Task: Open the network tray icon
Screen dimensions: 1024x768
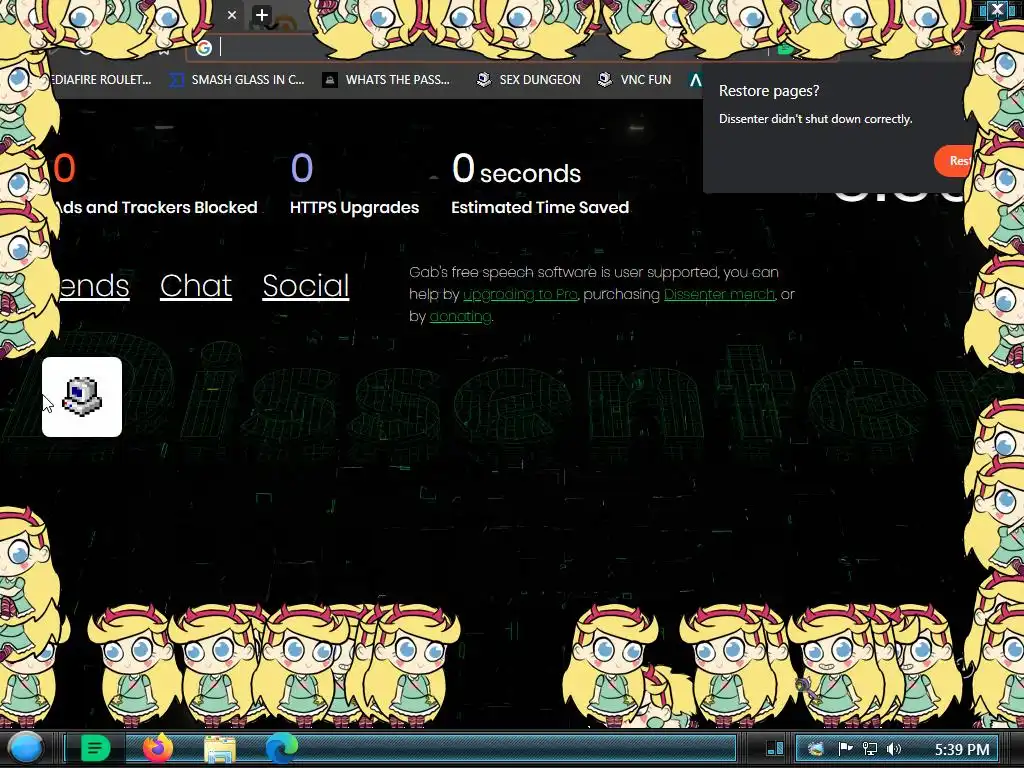Action: tap(869, 749)
